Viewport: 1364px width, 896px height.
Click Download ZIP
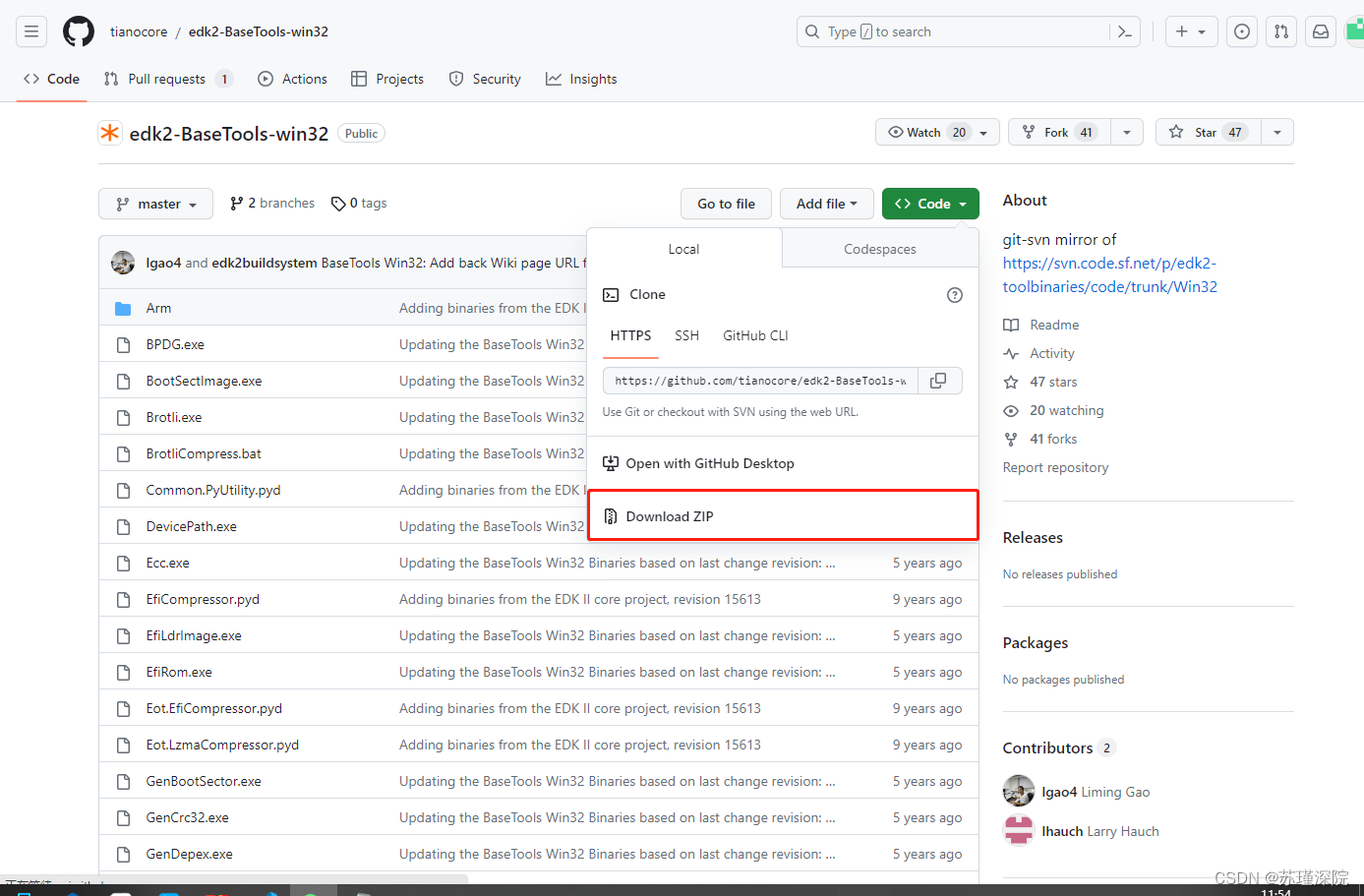783,515
